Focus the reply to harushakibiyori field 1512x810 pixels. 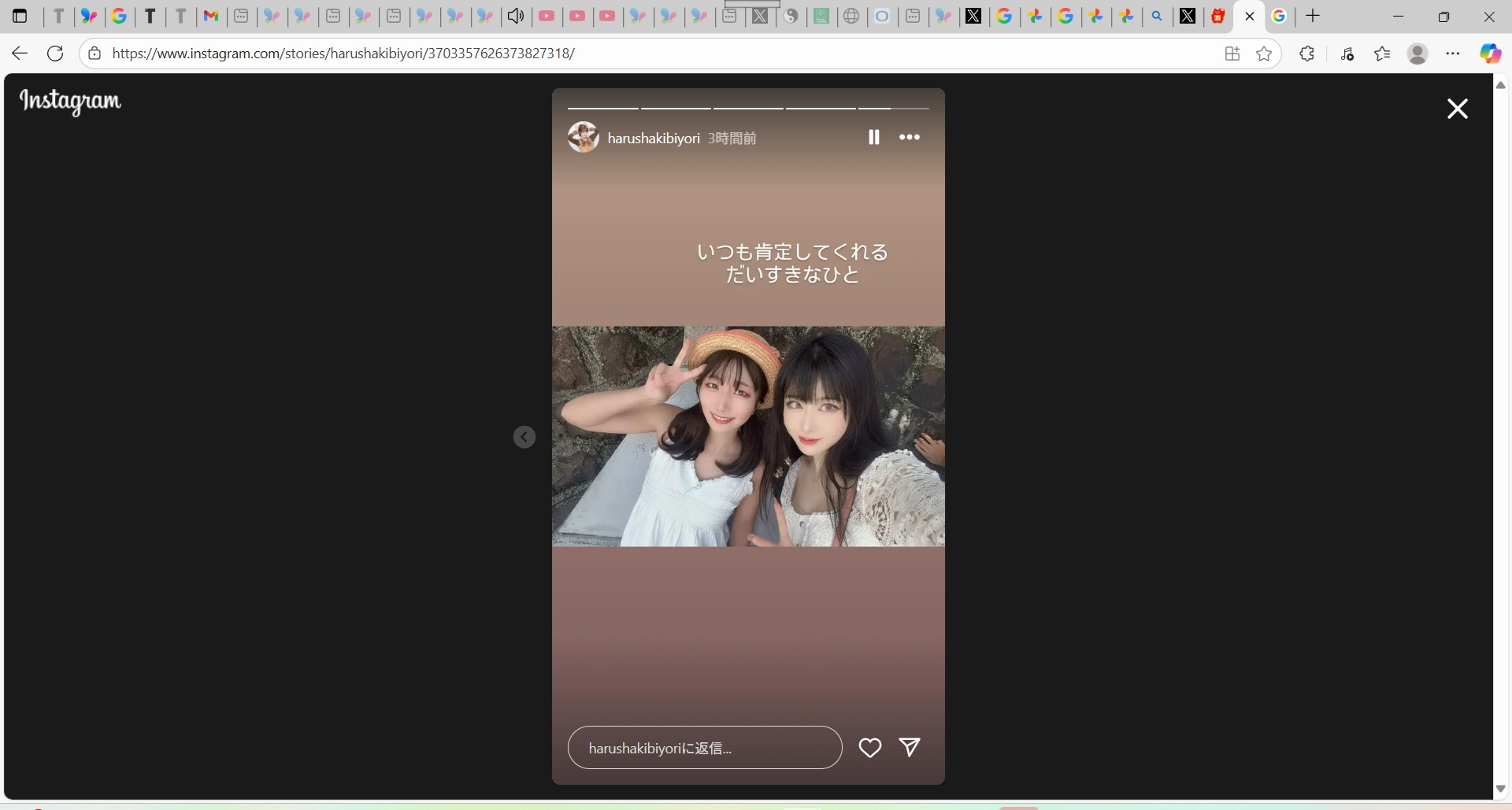(x=705, y=748)
